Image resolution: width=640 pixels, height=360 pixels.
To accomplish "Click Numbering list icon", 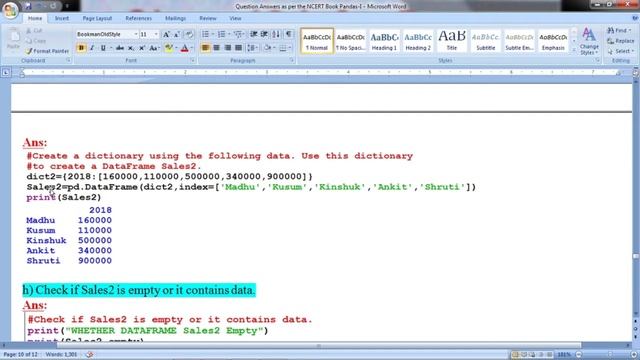I will [221, 34].
